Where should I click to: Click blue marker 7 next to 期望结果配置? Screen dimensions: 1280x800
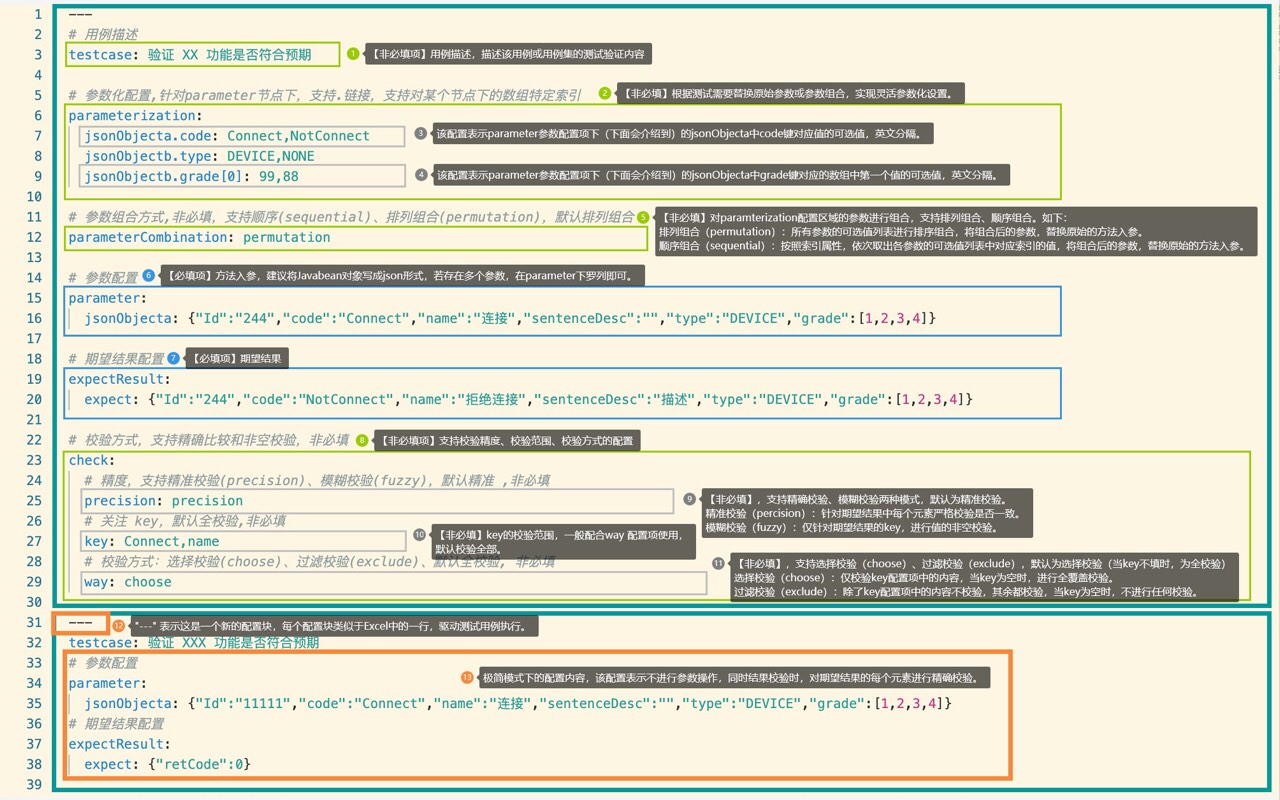click(x=174, y=357)
